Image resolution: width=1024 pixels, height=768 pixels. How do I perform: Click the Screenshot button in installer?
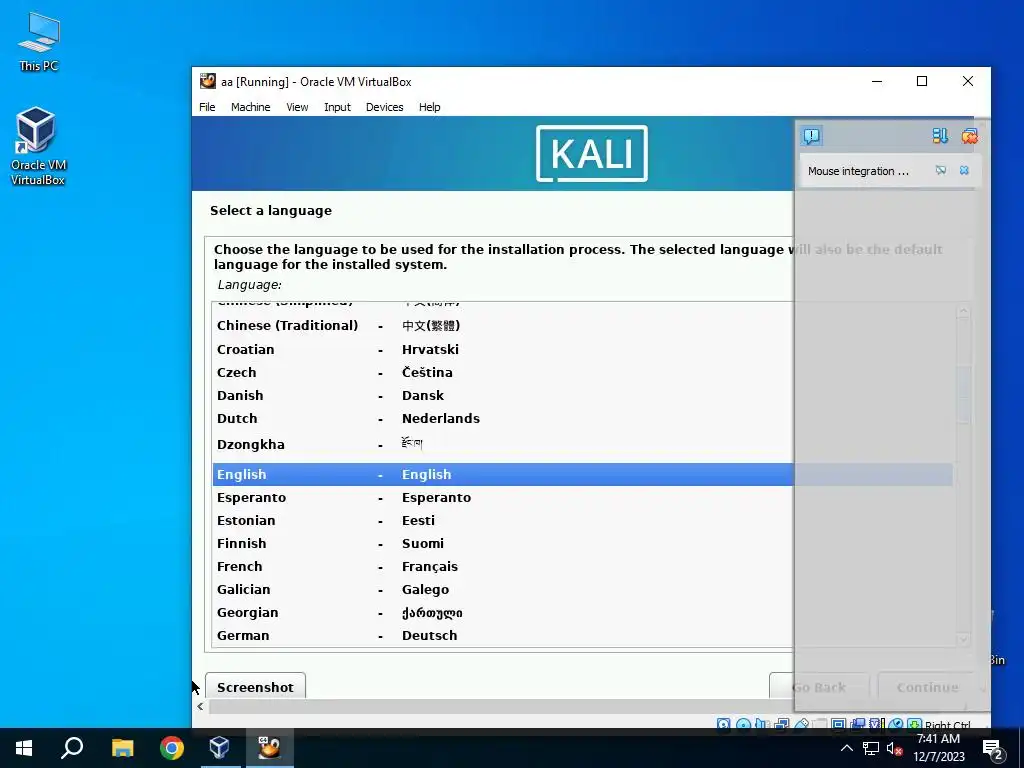pos(255,686)
